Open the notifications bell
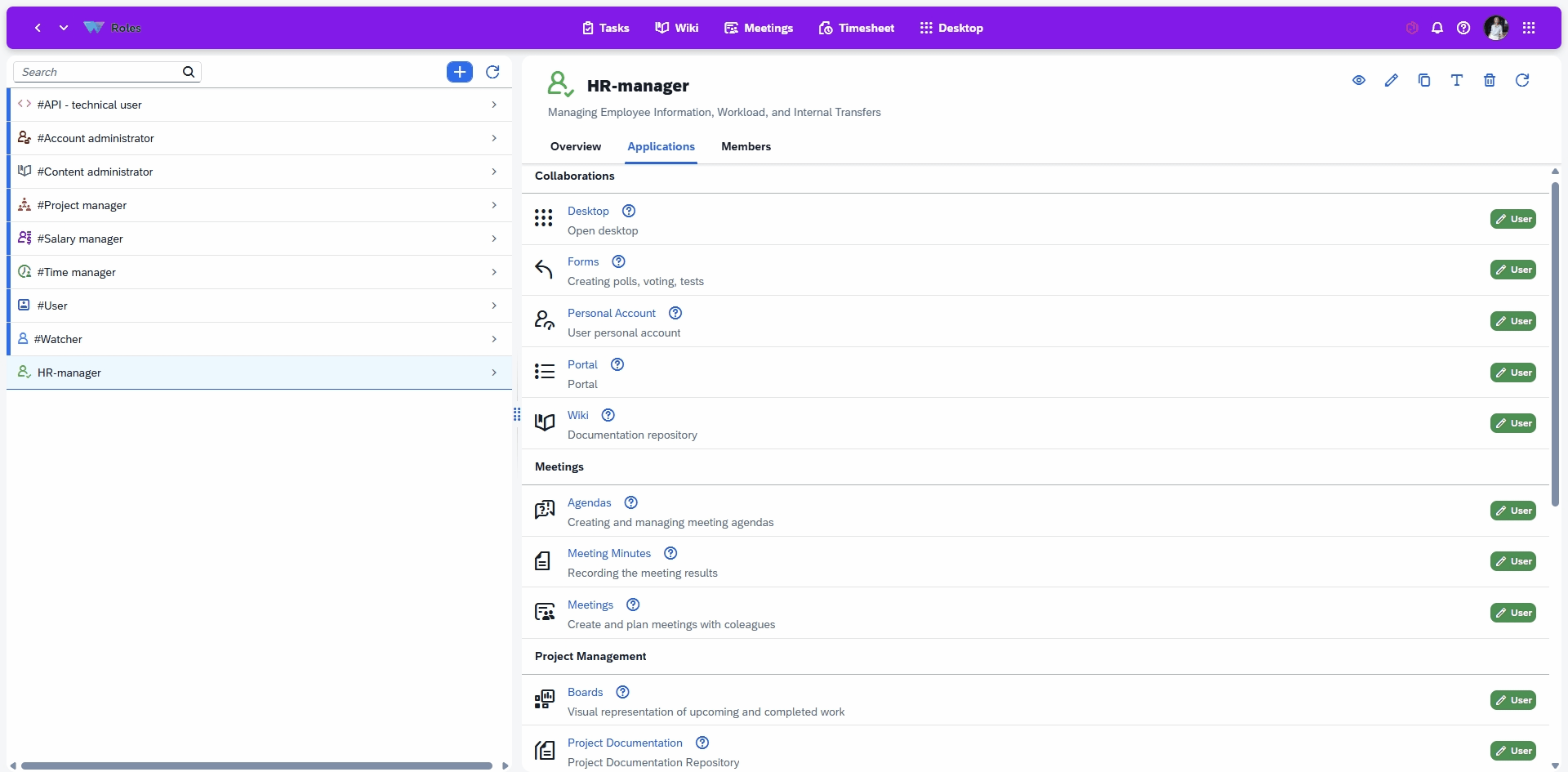Image resolution: width=1568 pixels, height=772 pixels. (1437, 28)
